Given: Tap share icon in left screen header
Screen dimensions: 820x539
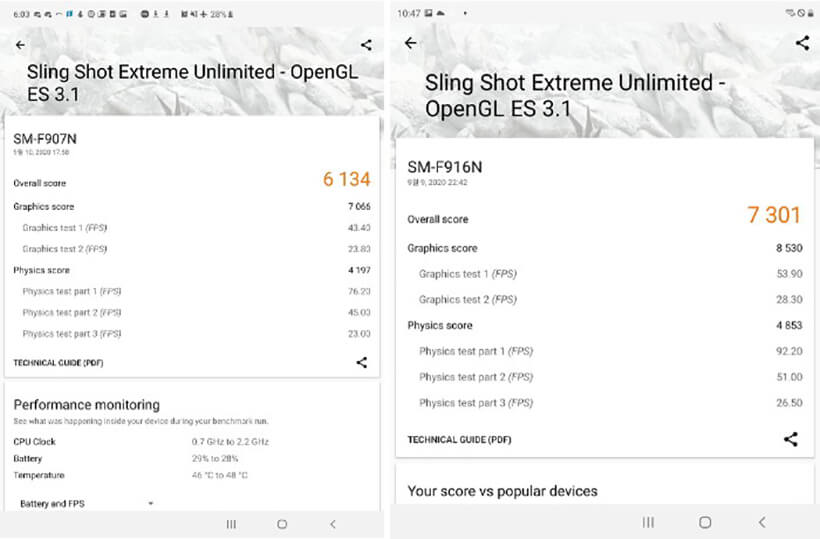Looking at the screenshot, I should click(367, 45).
